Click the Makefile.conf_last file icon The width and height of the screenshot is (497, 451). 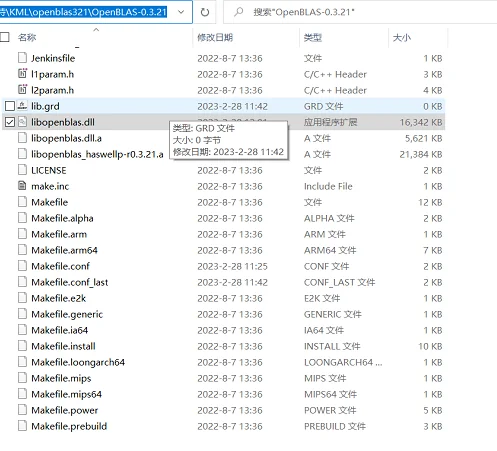[x=22, y=282]
